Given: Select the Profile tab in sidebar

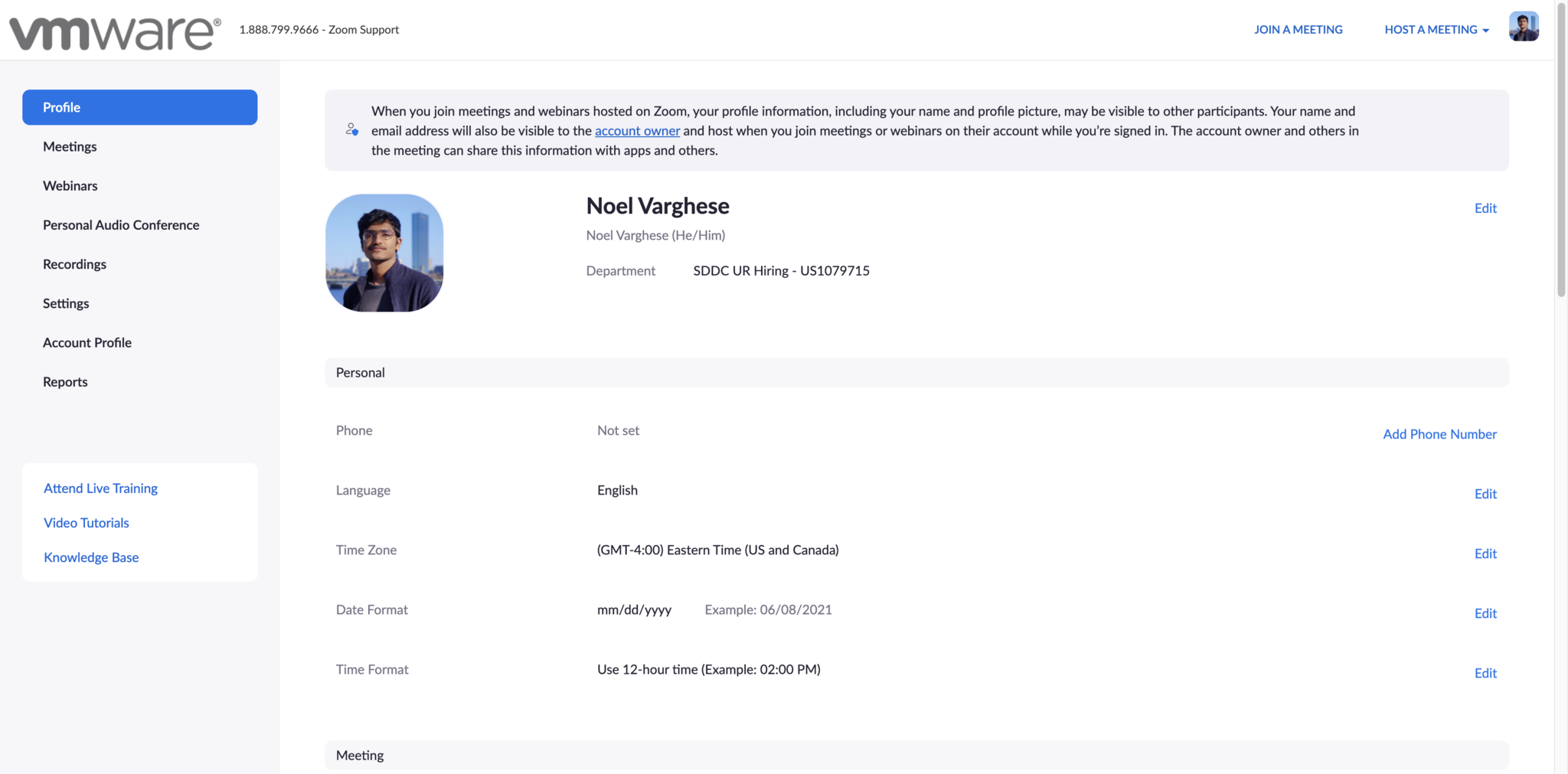Looking at the screenshot, I should 139,107.
